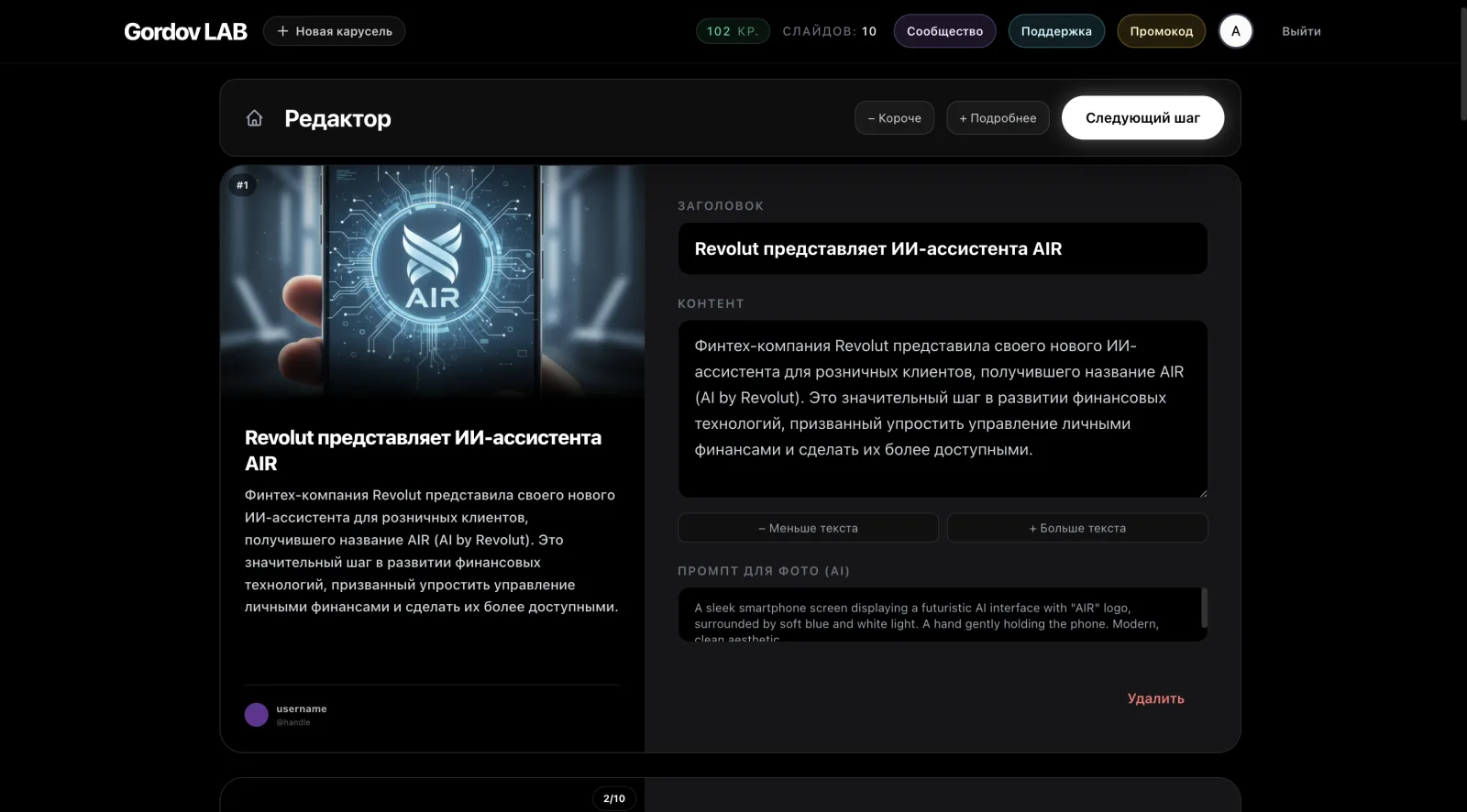
Task: Click the page vertical scrollbar
Action: click(x=1462, y=64)
